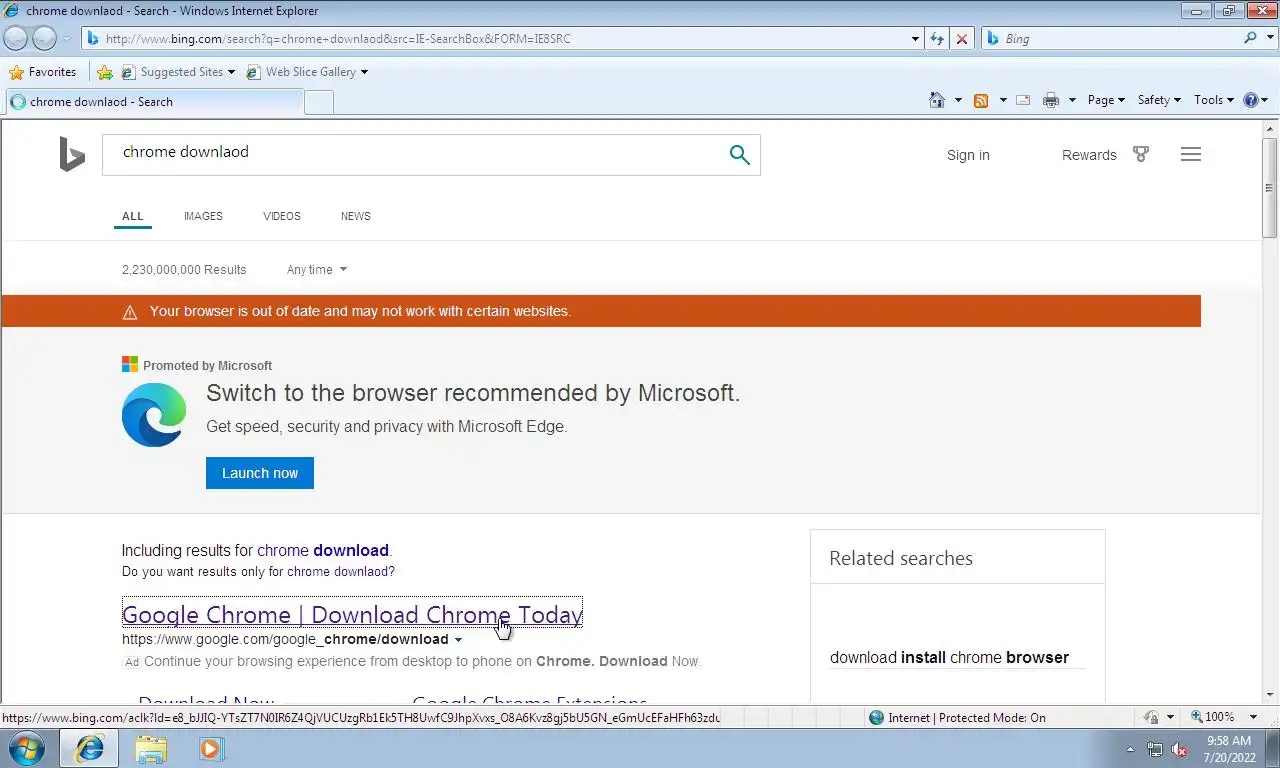Click the toolbar search magnifier icon
Image resolution: width=1280 pixels, height=768 pixels.
[1250, 38]
